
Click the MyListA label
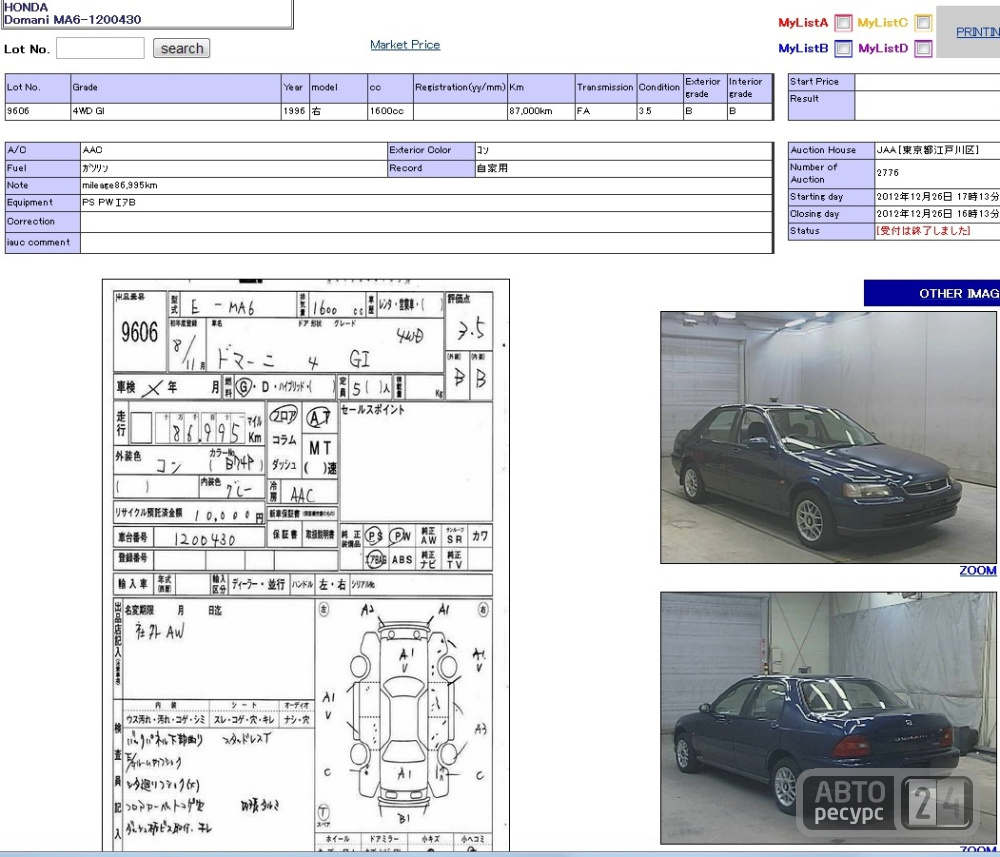pos(803,23)
